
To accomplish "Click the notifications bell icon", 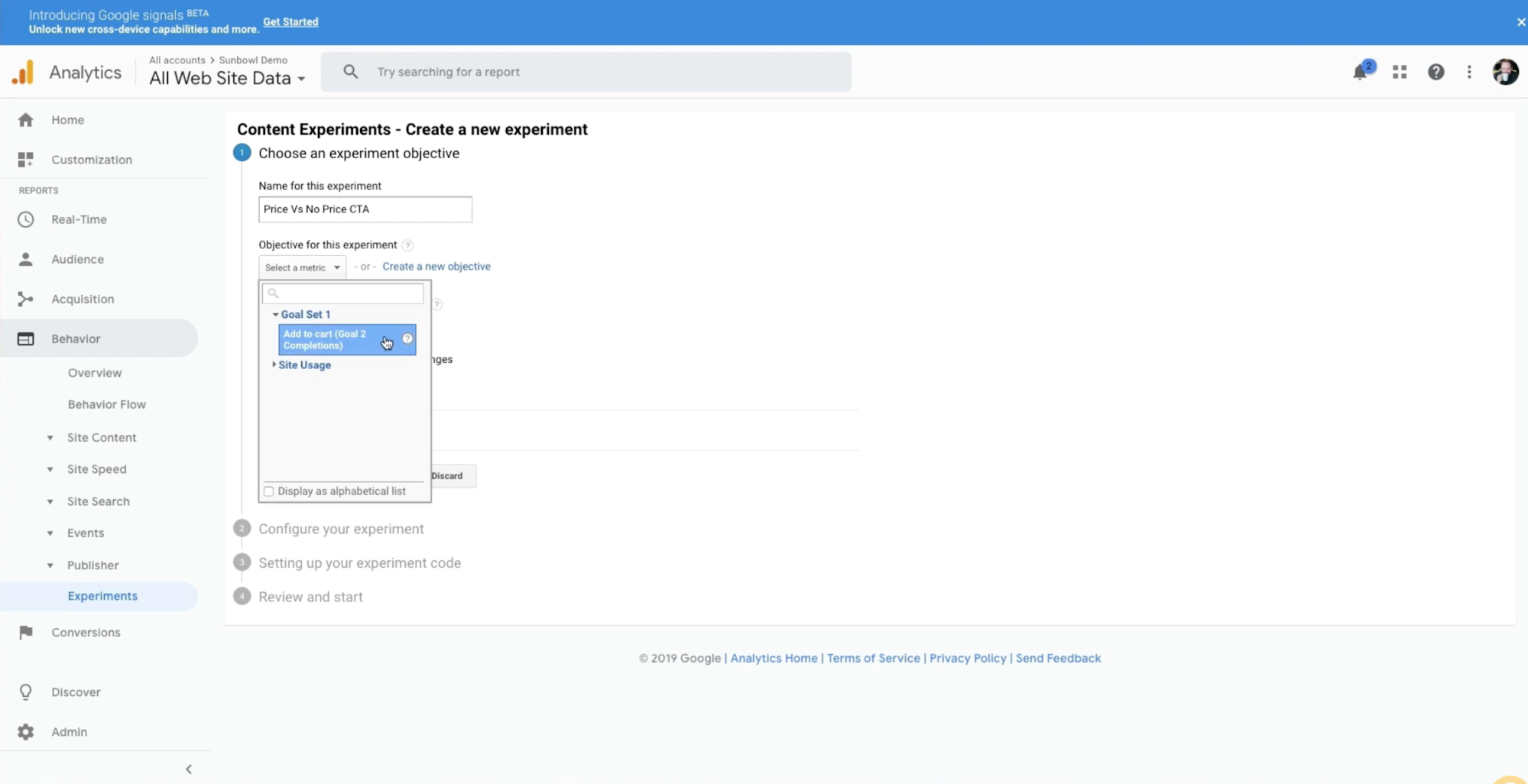I will pyautogui.click(x=1360, y=73).
